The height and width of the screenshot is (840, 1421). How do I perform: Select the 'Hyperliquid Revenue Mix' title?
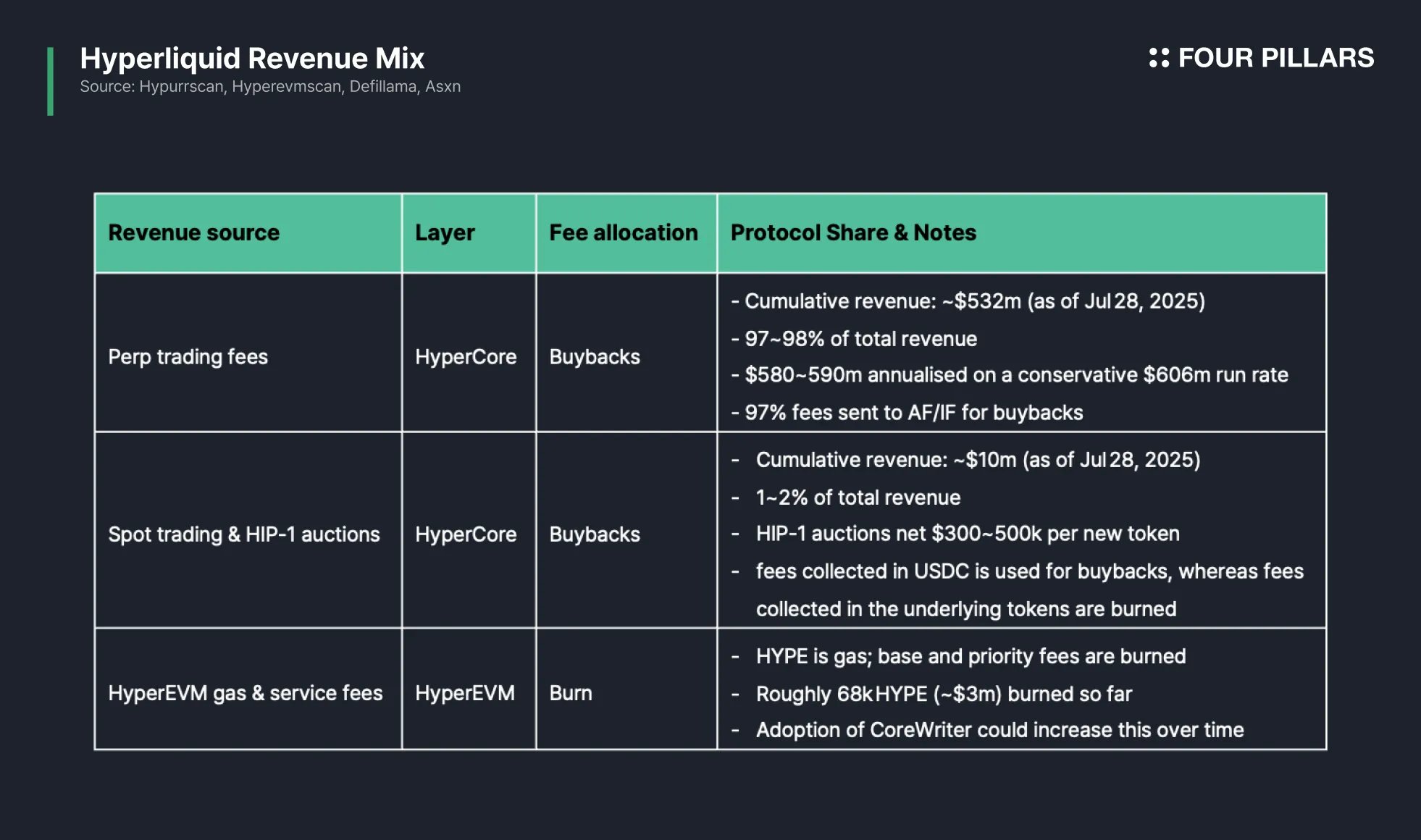click(x=252, y=58)
